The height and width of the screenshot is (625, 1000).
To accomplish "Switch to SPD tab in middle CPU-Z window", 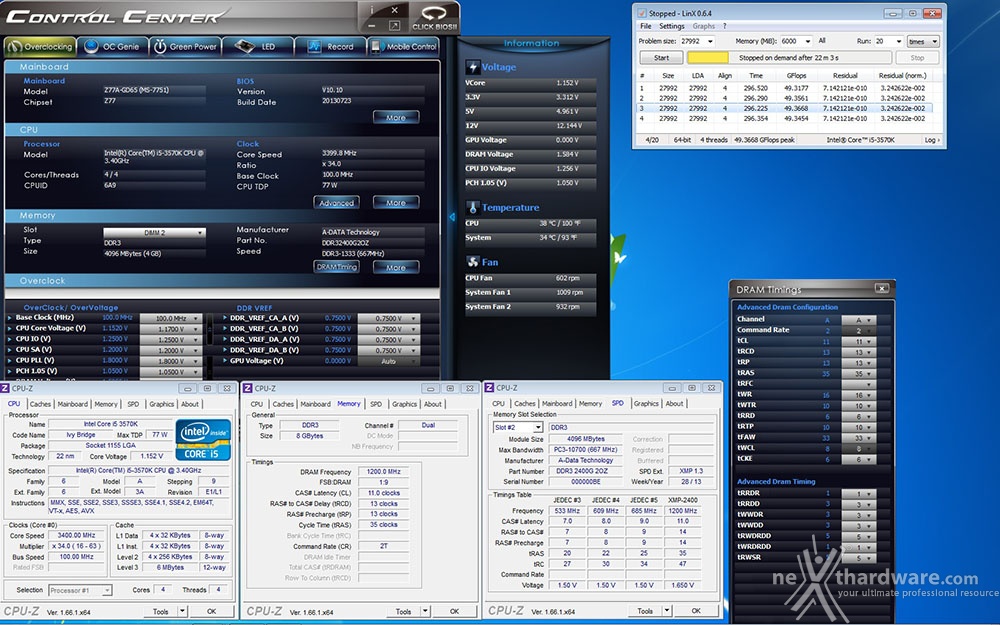I will coord(376,404).
